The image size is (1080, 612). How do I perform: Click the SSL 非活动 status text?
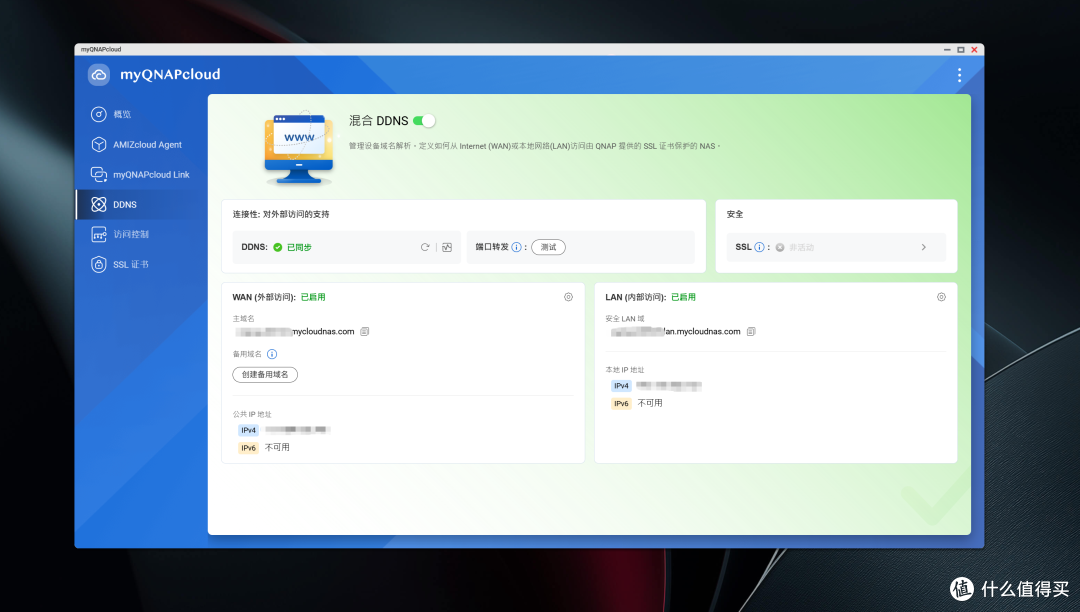[x=801, y=247]
